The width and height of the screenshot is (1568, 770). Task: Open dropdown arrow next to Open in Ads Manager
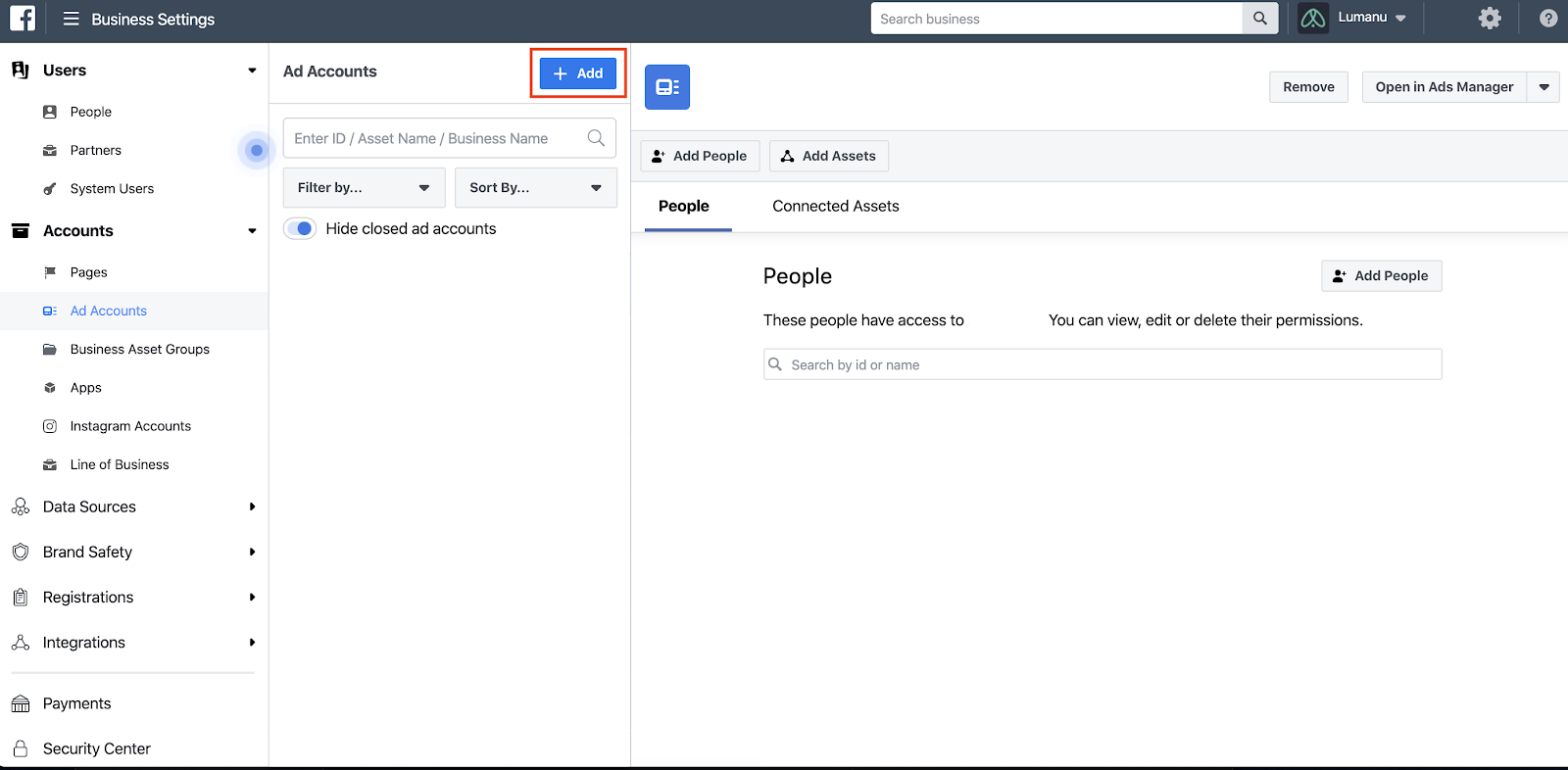coord(1543,87)
